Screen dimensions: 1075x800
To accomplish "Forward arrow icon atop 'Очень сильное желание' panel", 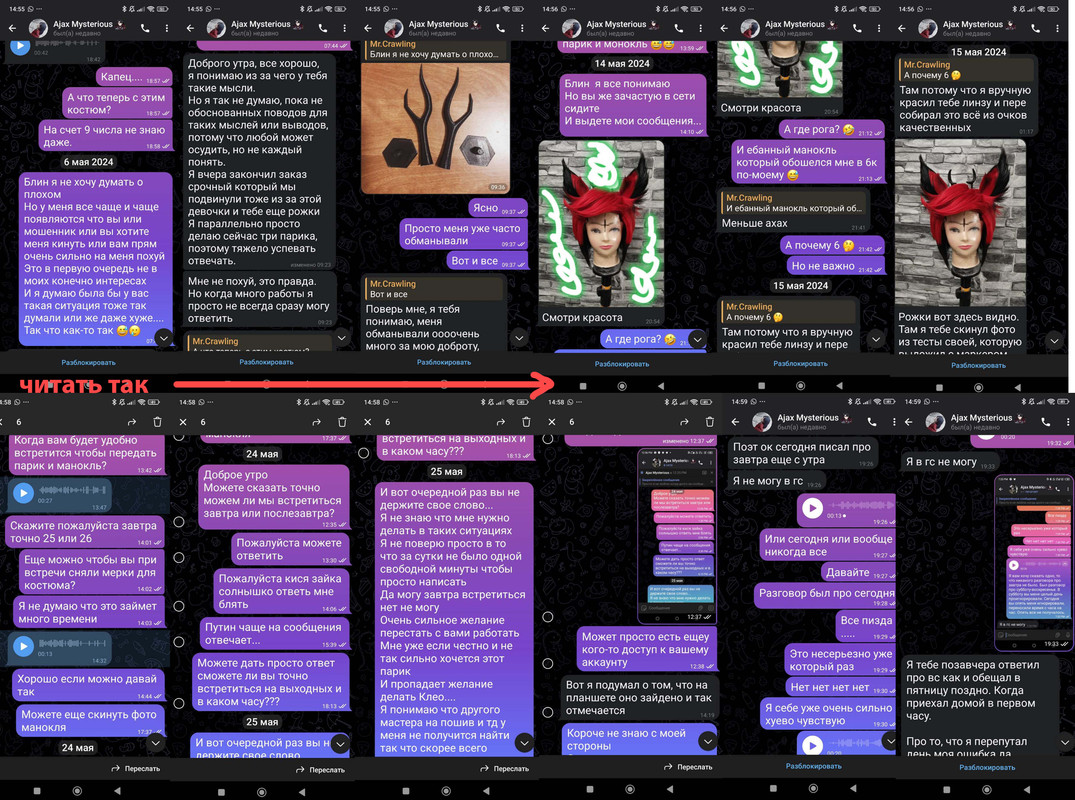I will pos(500,422).
